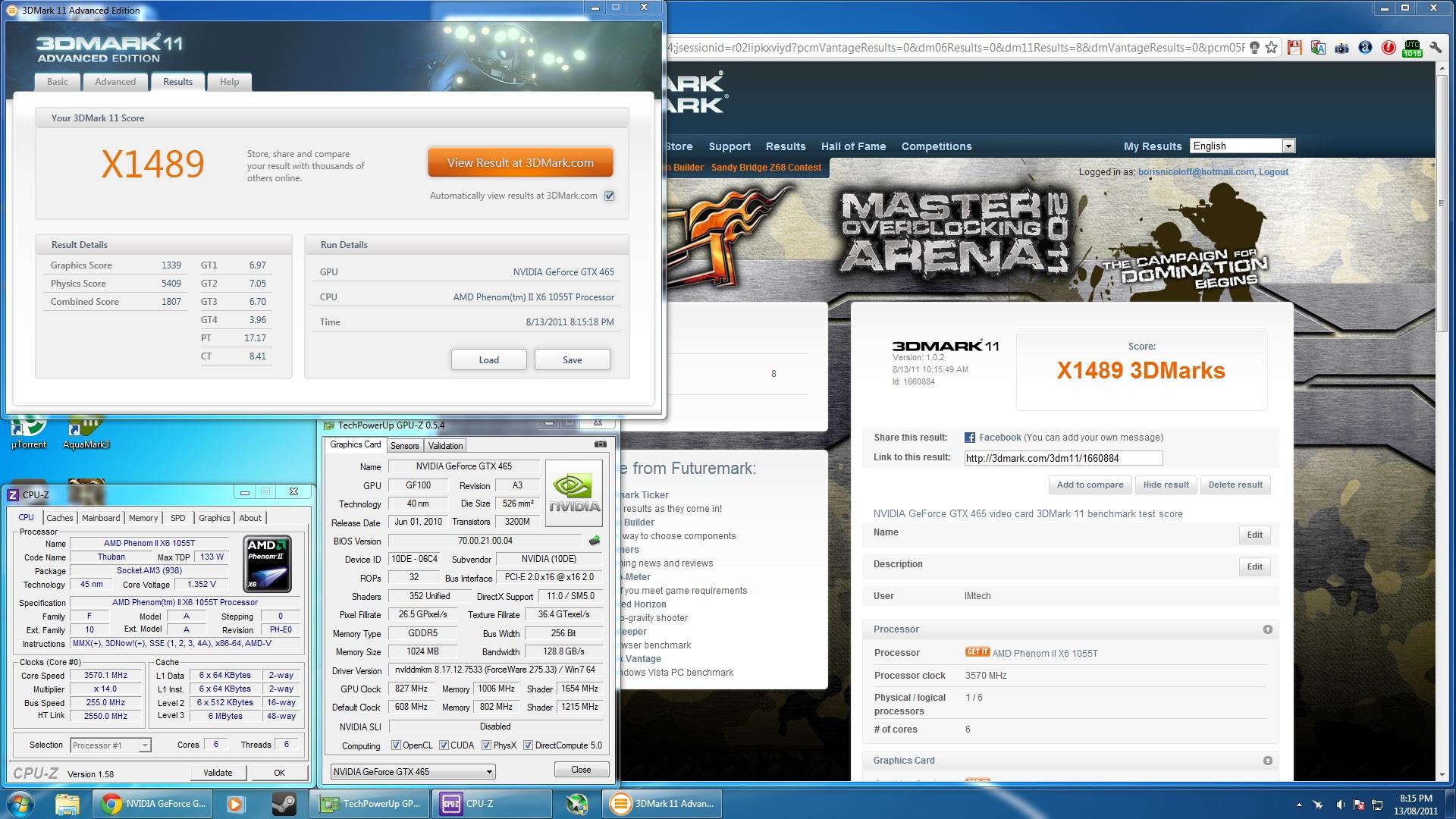Click the camera screenshot extension icon
The width and height of the screenshot is (1456, 819).
pos(1341,48)
